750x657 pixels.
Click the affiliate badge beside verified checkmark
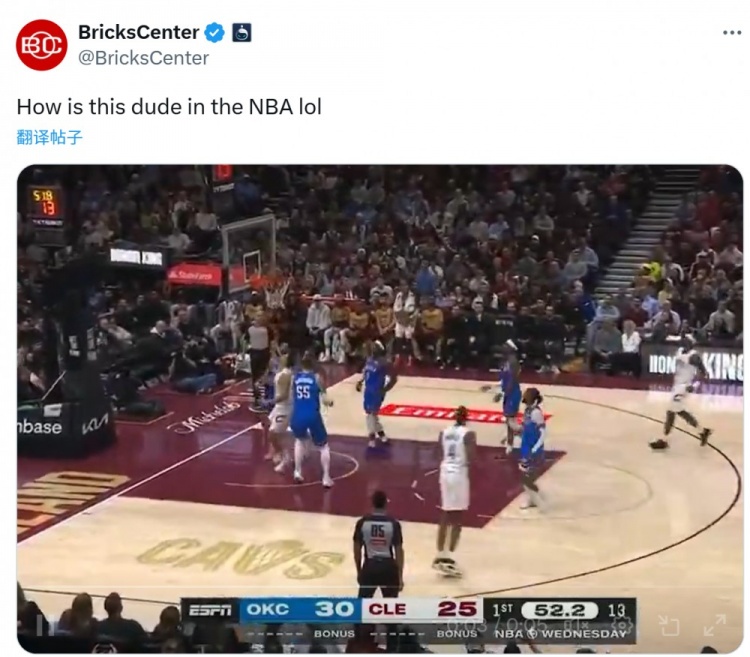(242, 33)
